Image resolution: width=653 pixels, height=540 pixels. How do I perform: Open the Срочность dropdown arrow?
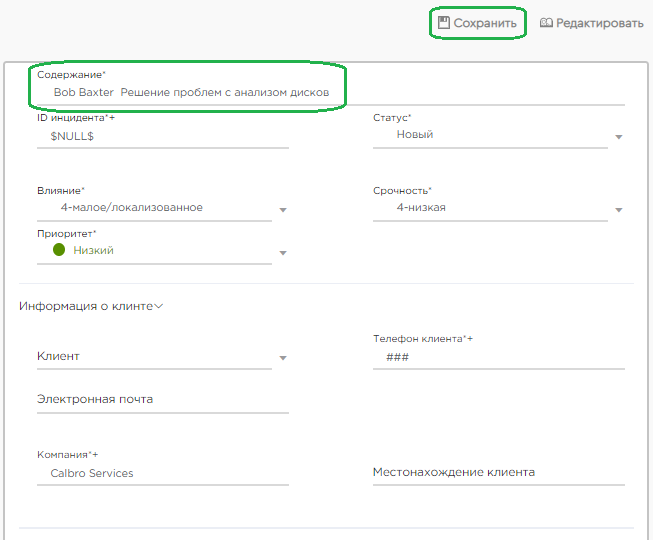619,210
